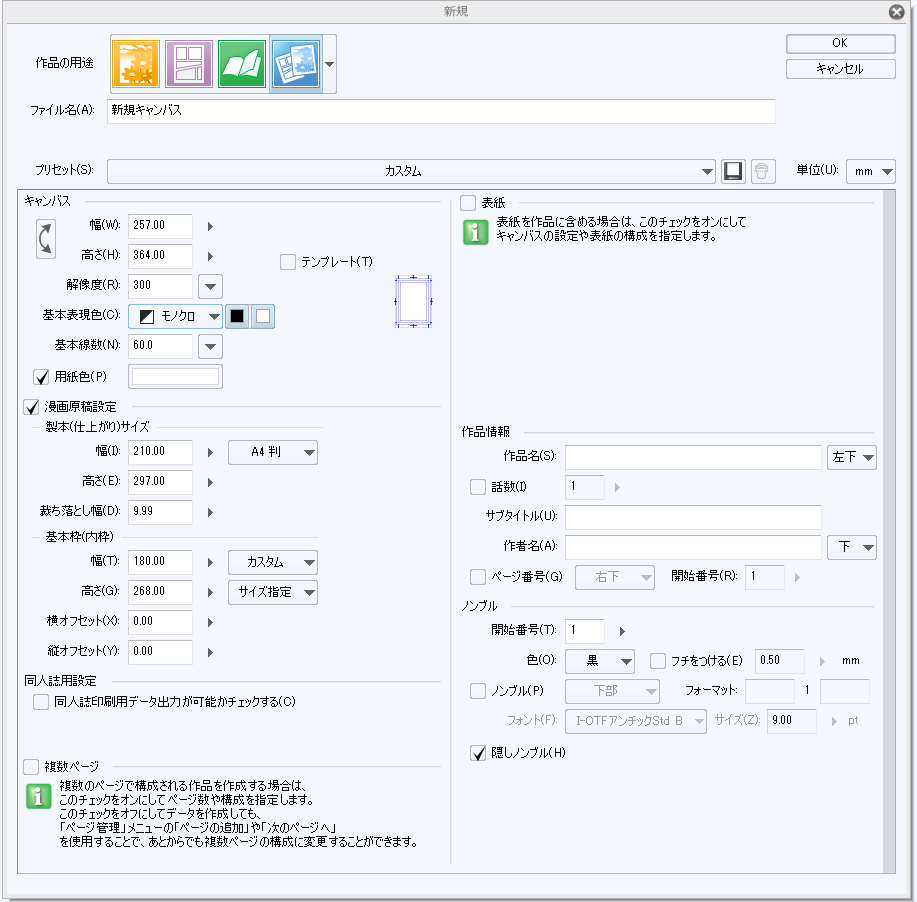Enable the 複数ページ checkbox

point(31,766)
